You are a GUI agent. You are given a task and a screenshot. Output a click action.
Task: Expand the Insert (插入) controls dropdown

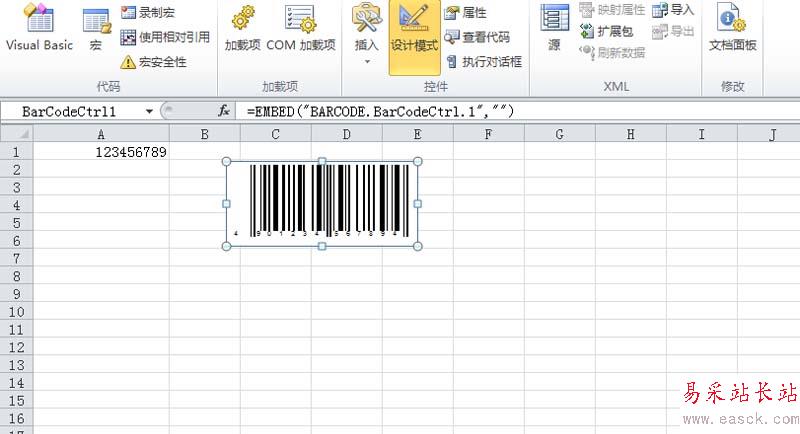366,62
